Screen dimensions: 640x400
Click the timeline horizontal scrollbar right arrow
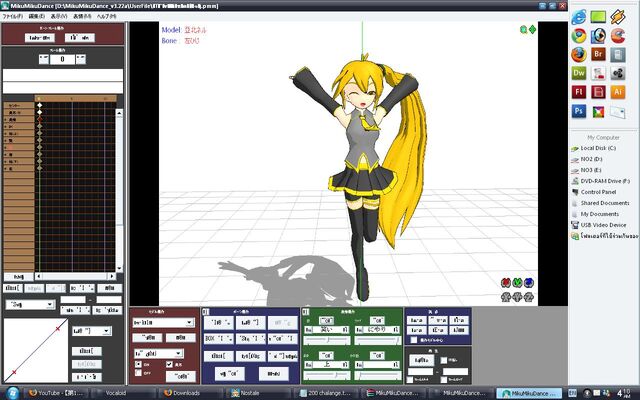coord(111,276)
